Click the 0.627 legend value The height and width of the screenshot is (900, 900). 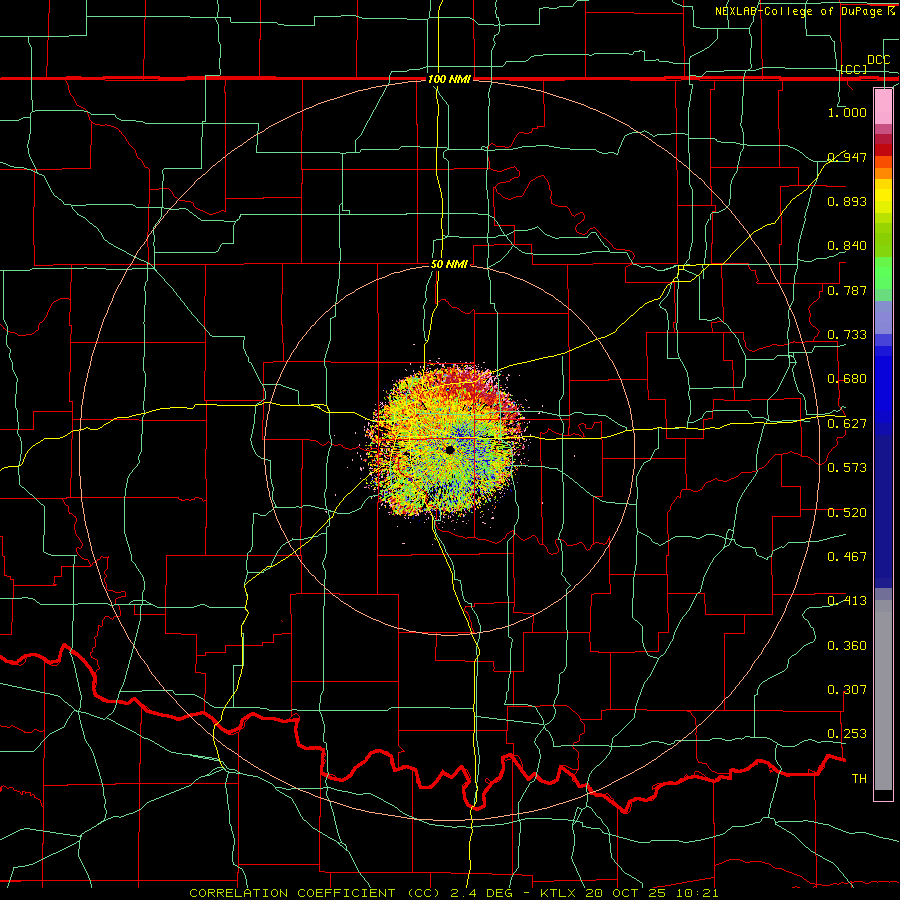point(847,424)
